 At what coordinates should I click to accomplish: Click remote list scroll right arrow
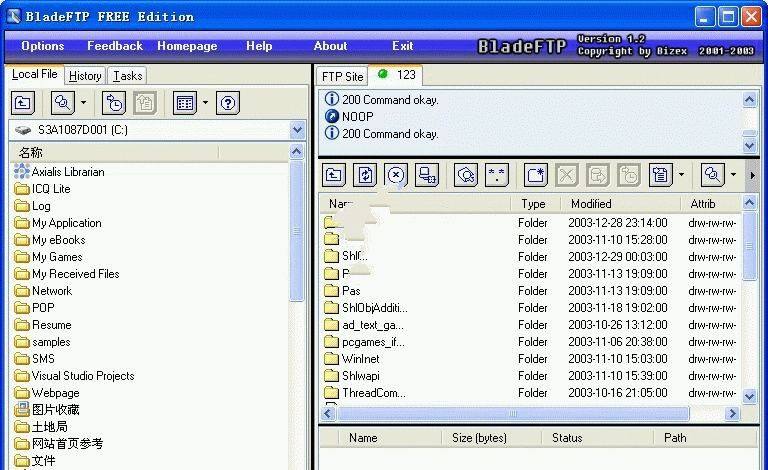pyautogui.click(x=732, y=414)
